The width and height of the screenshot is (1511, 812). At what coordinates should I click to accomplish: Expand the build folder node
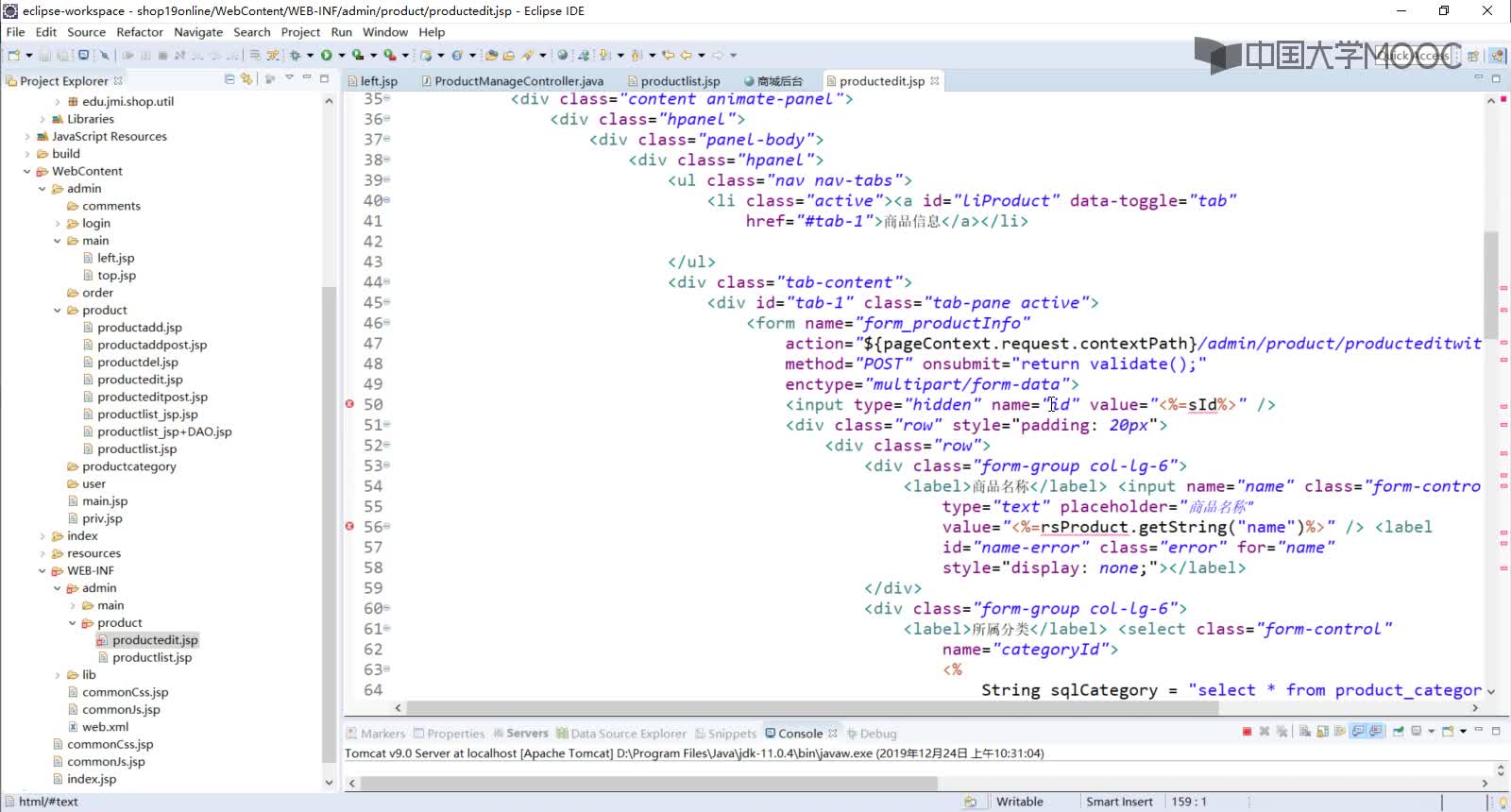27,154
